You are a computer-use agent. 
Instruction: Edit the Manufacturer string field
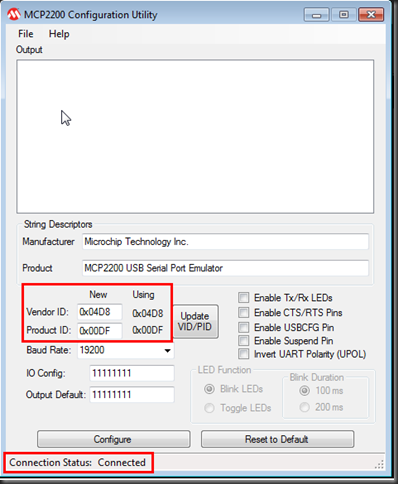pos(225,241)
